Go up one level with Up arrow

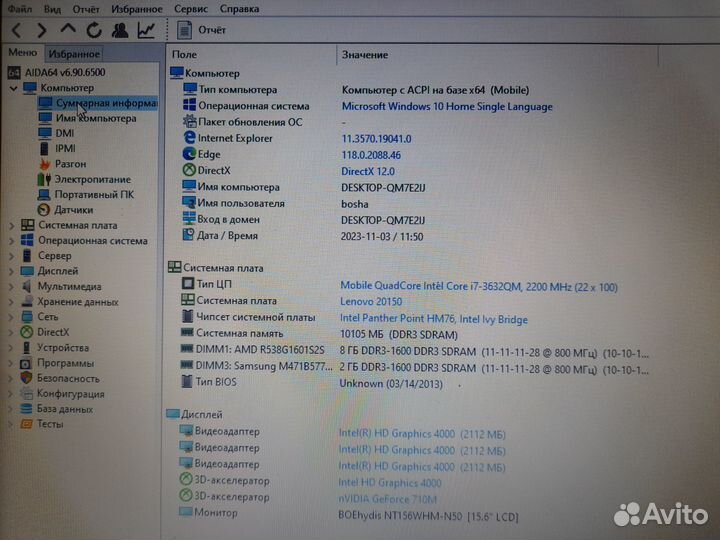[68, 29]
